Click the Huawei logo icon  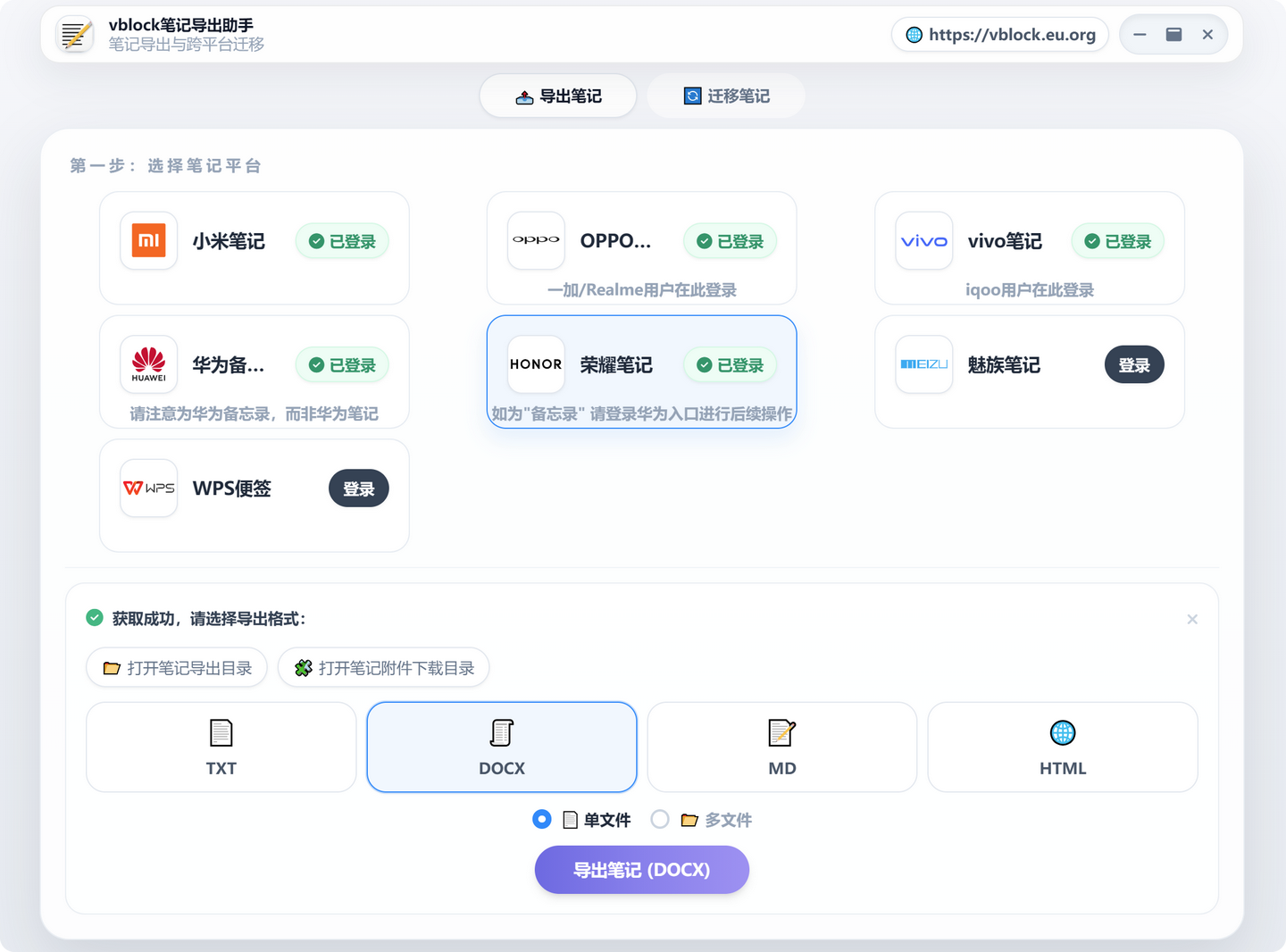click(x=149, y=364)
